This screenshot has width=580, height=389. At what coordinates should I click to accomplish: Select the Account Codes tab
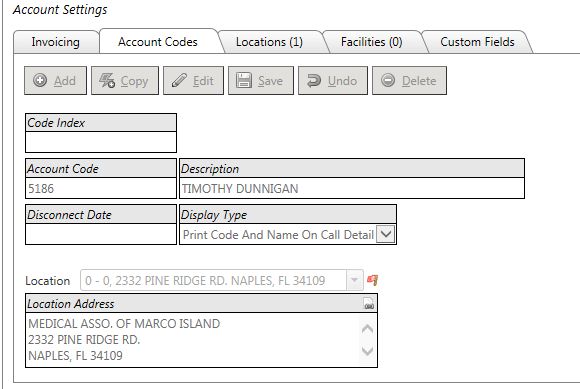click(158, 42)
